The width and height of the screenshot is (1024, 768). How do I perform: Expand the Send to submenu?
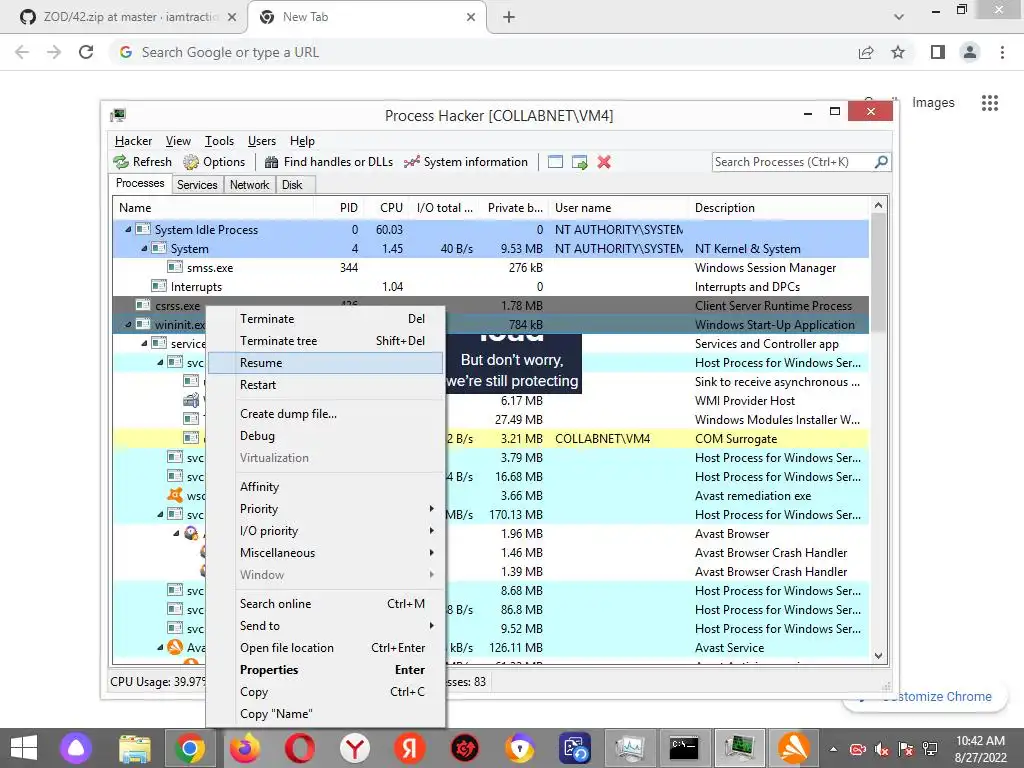[x=325, y=626]
